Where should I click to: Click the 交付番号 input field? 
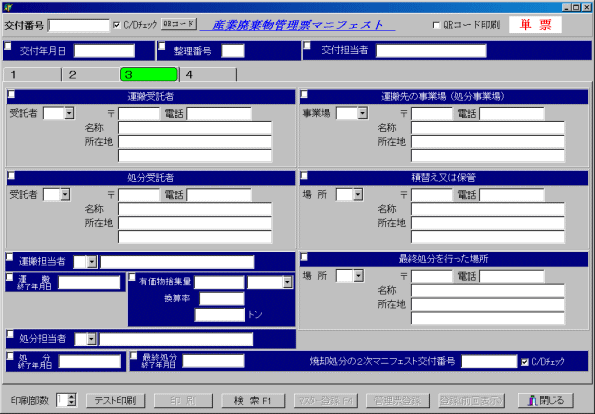click(79, 25)
